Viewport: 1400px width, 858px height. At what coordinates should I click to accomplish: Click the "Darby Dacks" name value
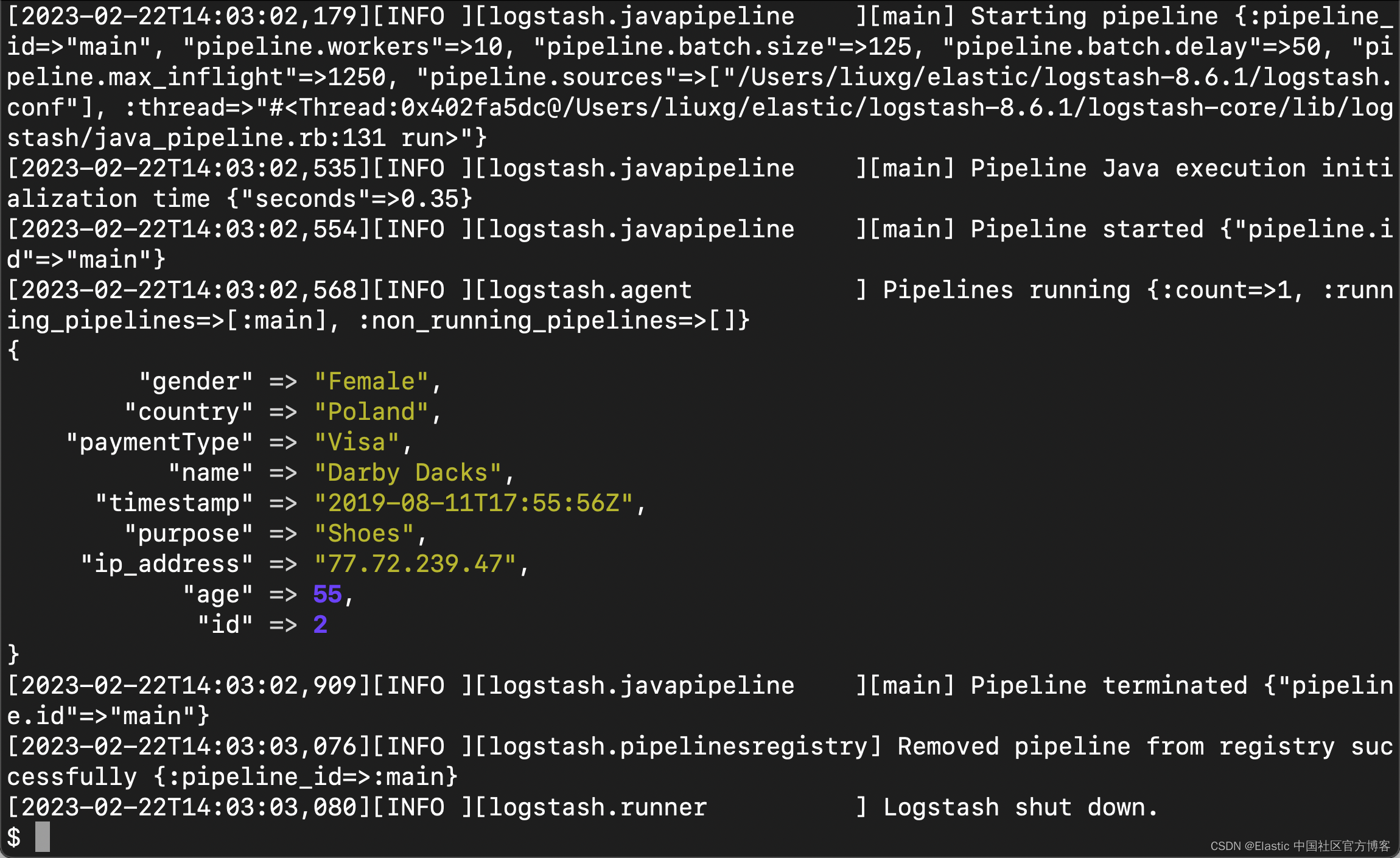point(408,473)
